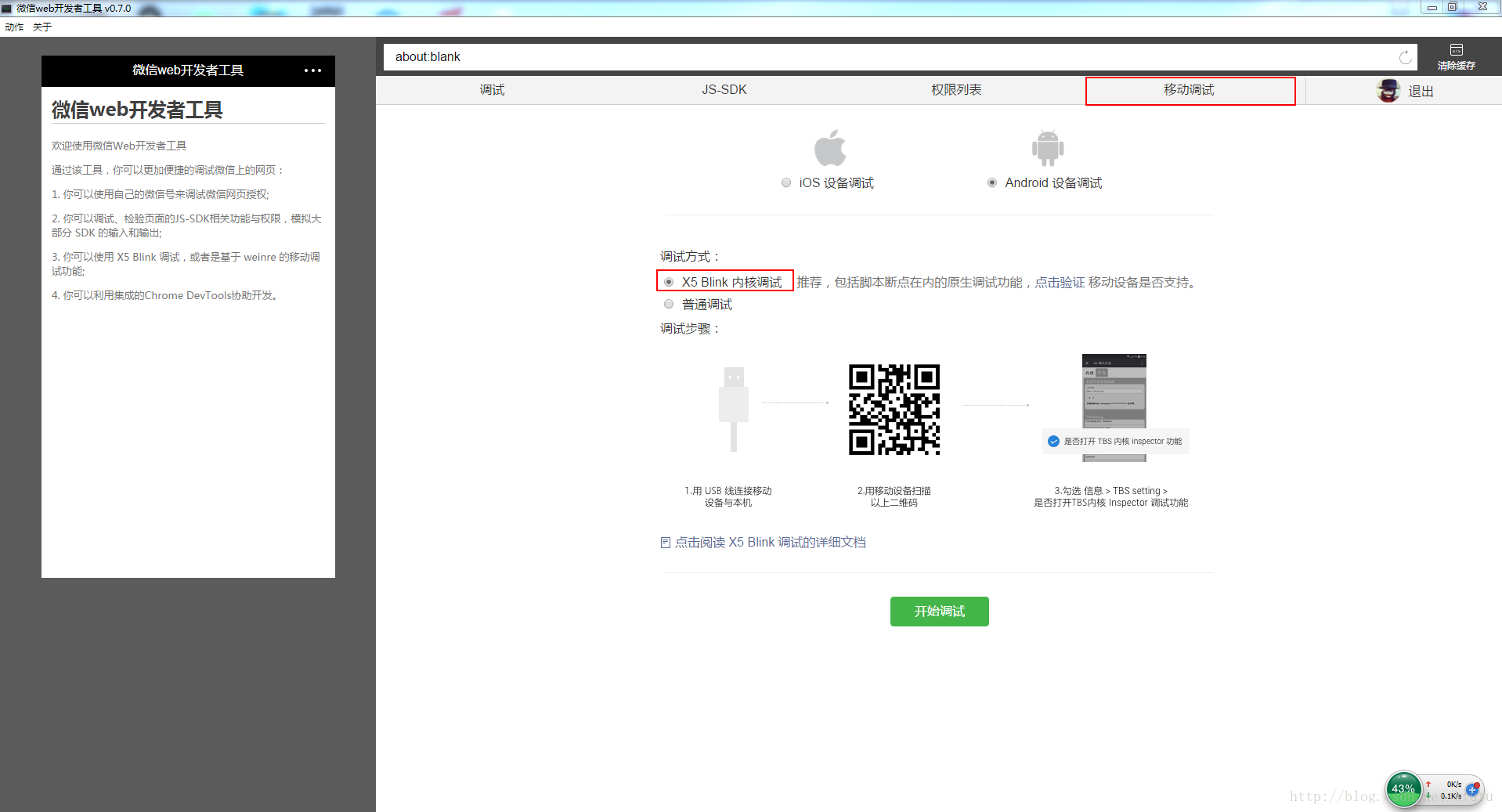Switch to the 调试 tab

click(x=492, y=90)
